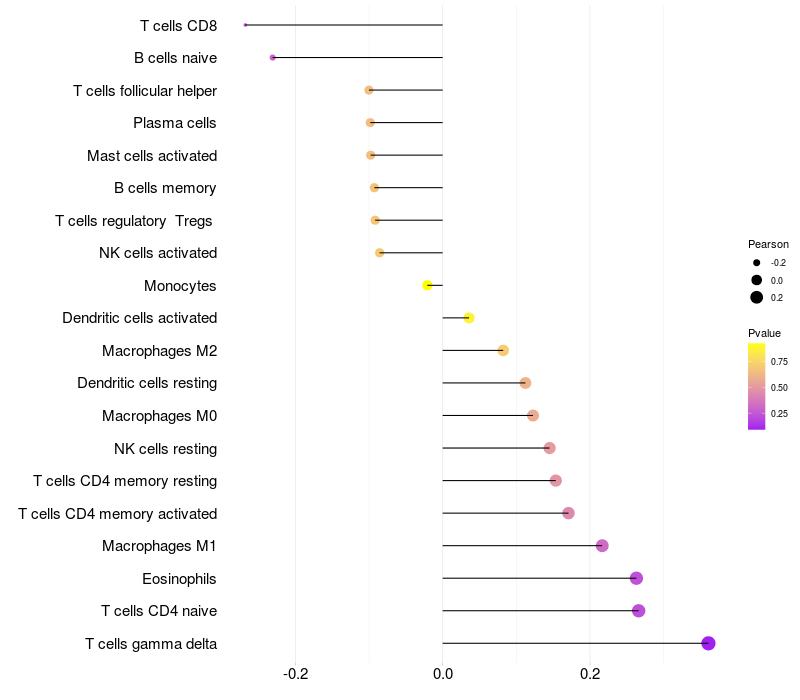Click the small T cells CD8 point
The width and height of the screenshot is (800, 700).
245,25
